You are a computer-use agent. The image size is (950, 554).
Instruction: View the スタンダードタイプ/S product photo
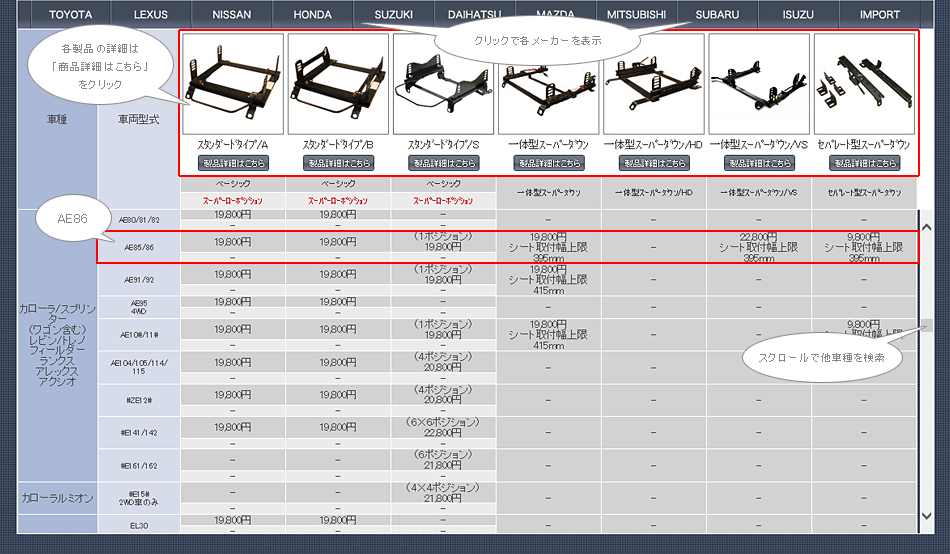(443, 84)
